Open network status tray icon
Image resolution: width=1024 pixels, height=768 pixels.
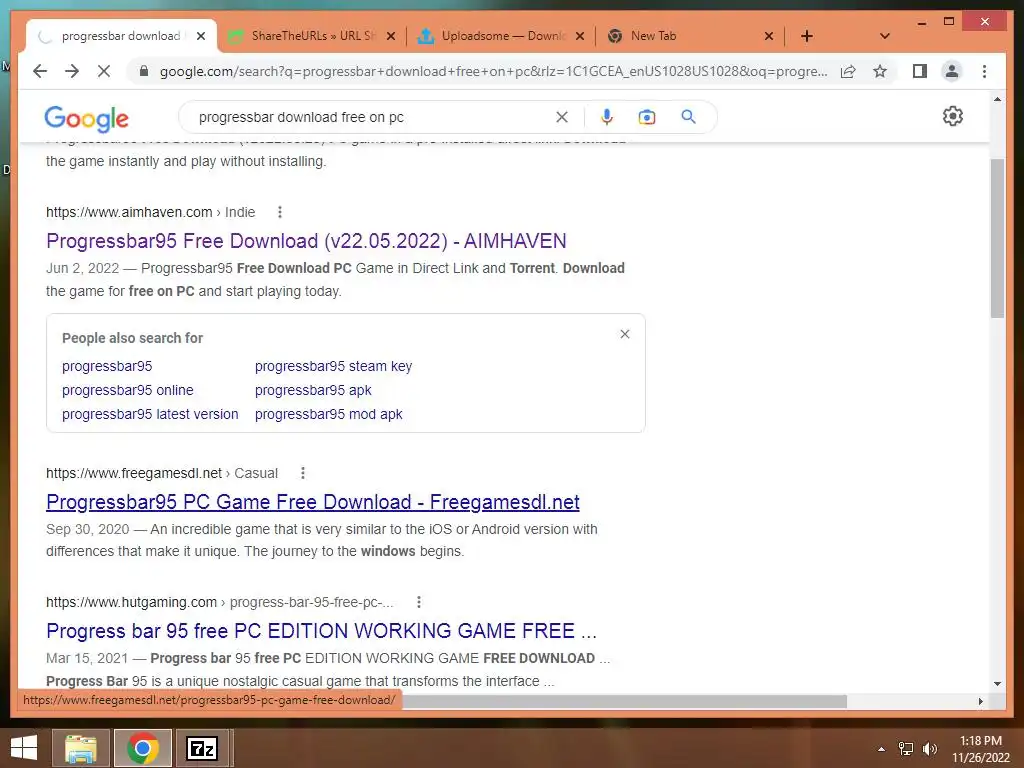tap(906, 749)
